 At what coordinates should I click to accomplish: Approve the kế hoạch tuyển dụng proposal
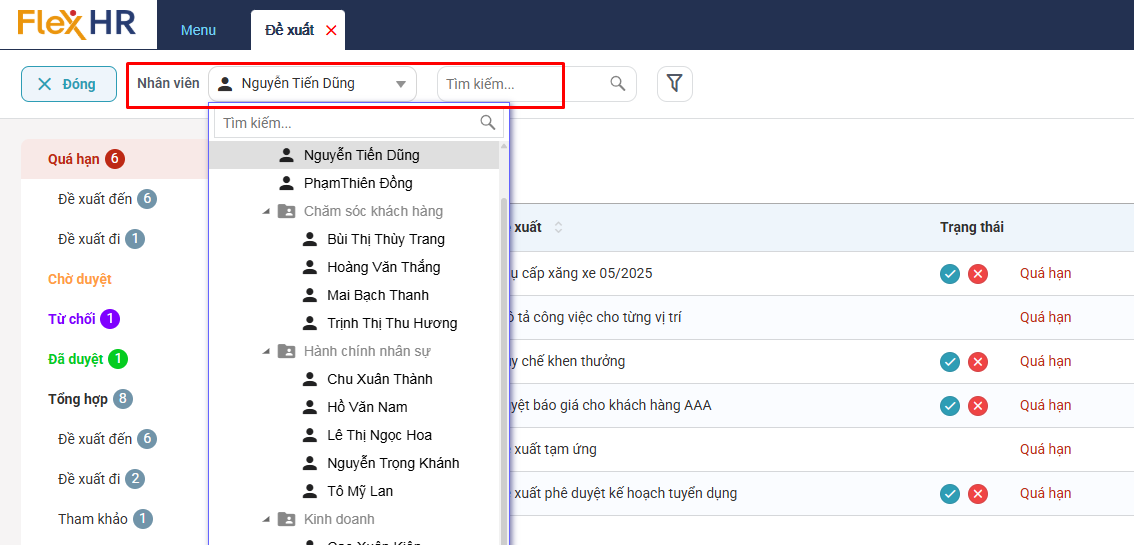pyautogui.click(x=950, y=494)
